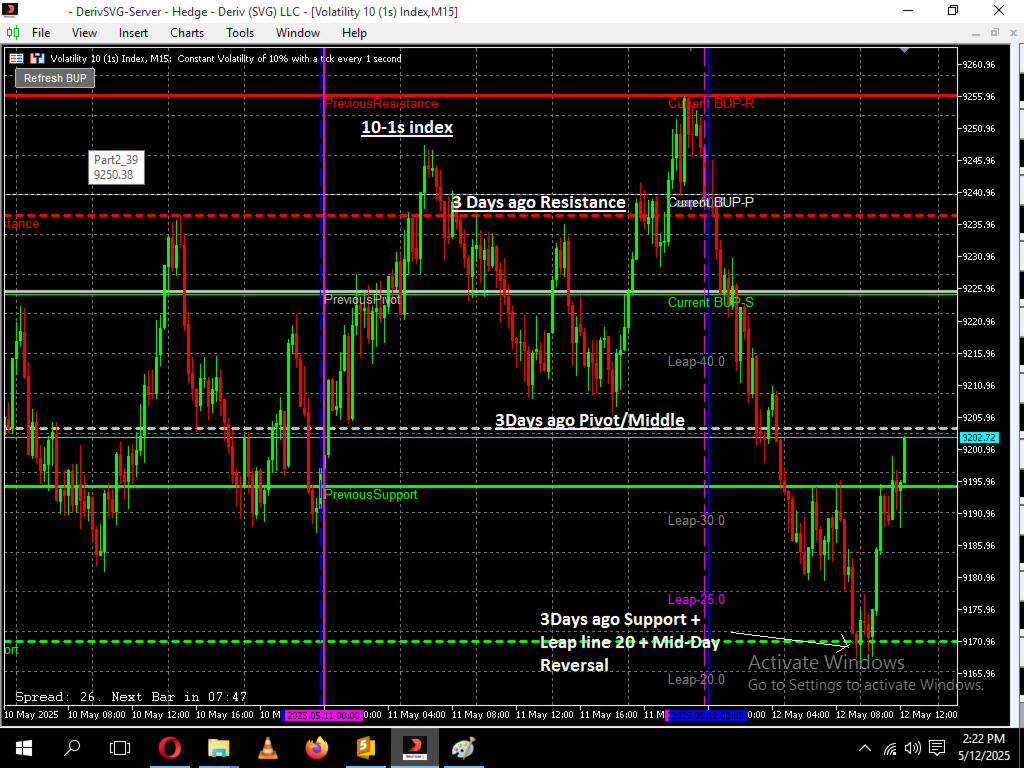Minimize the inner chart window
The width and height of the screenshot is (1024, 768).
[x=976, y=33]
